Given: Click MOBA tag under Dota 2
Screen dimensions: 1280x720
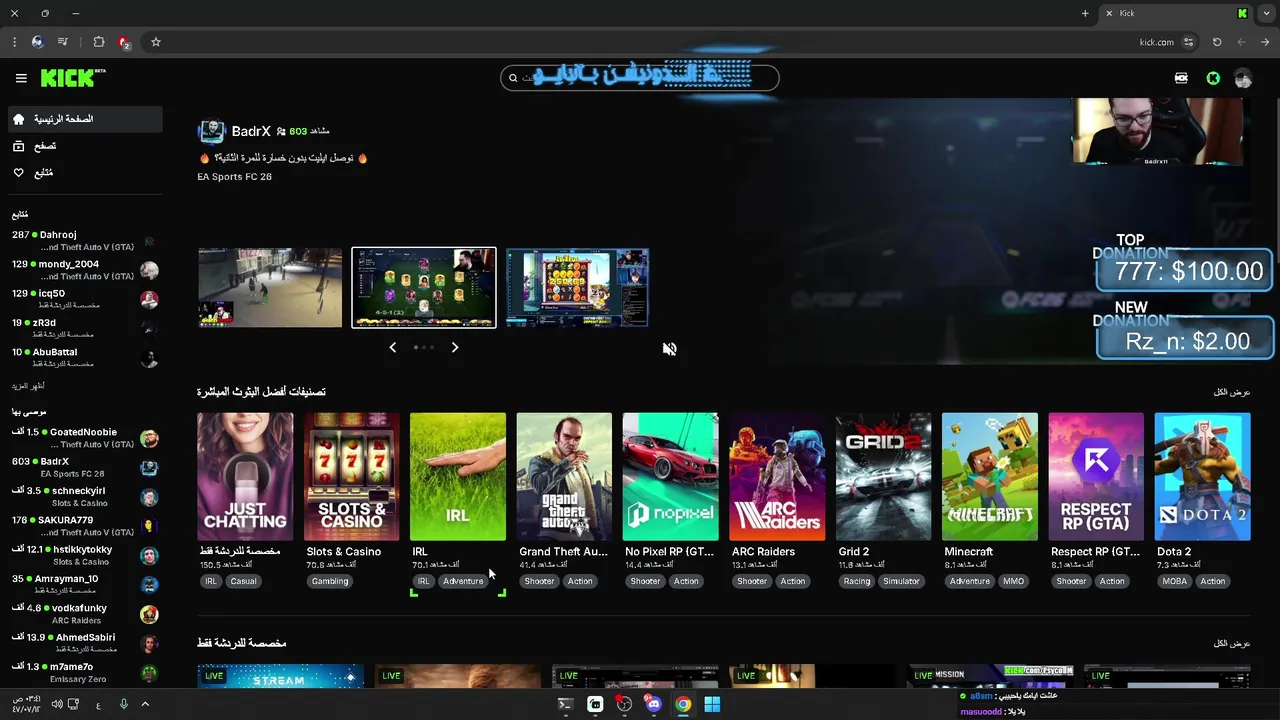Looking at the screenshot, I should 1175,581.
